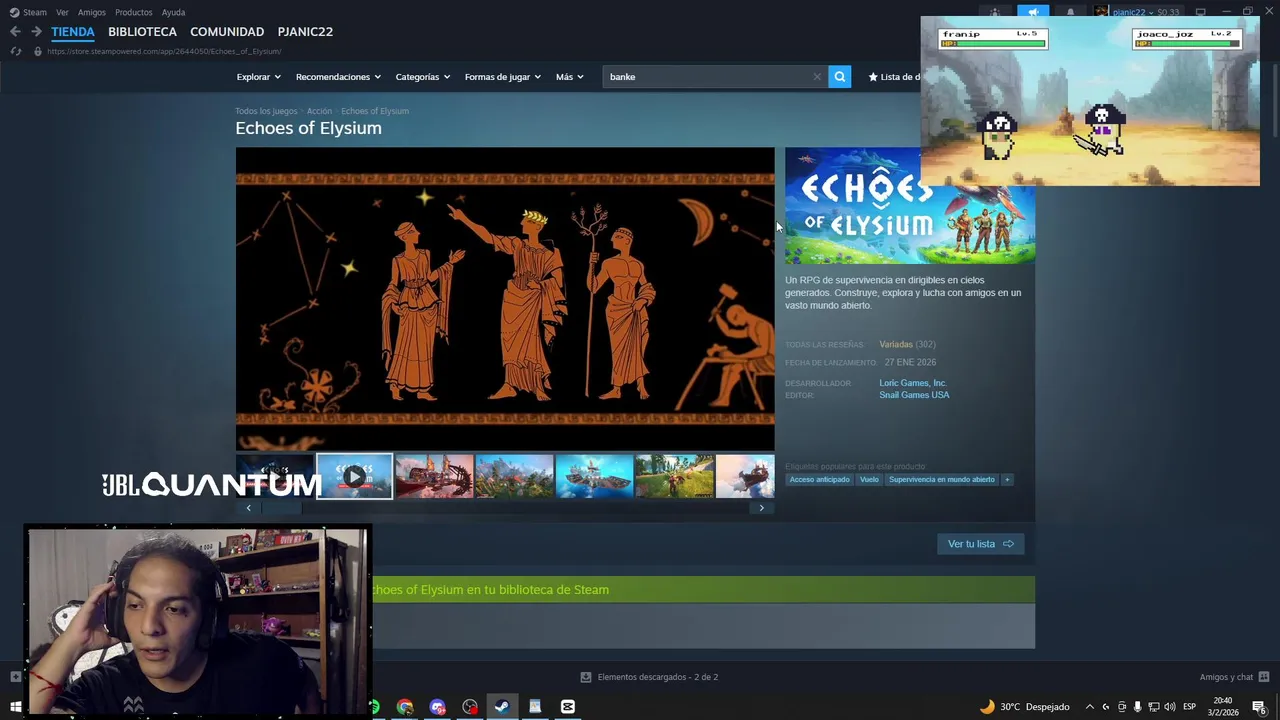
Task: Expand the Más dropdown
Action: 570,77
